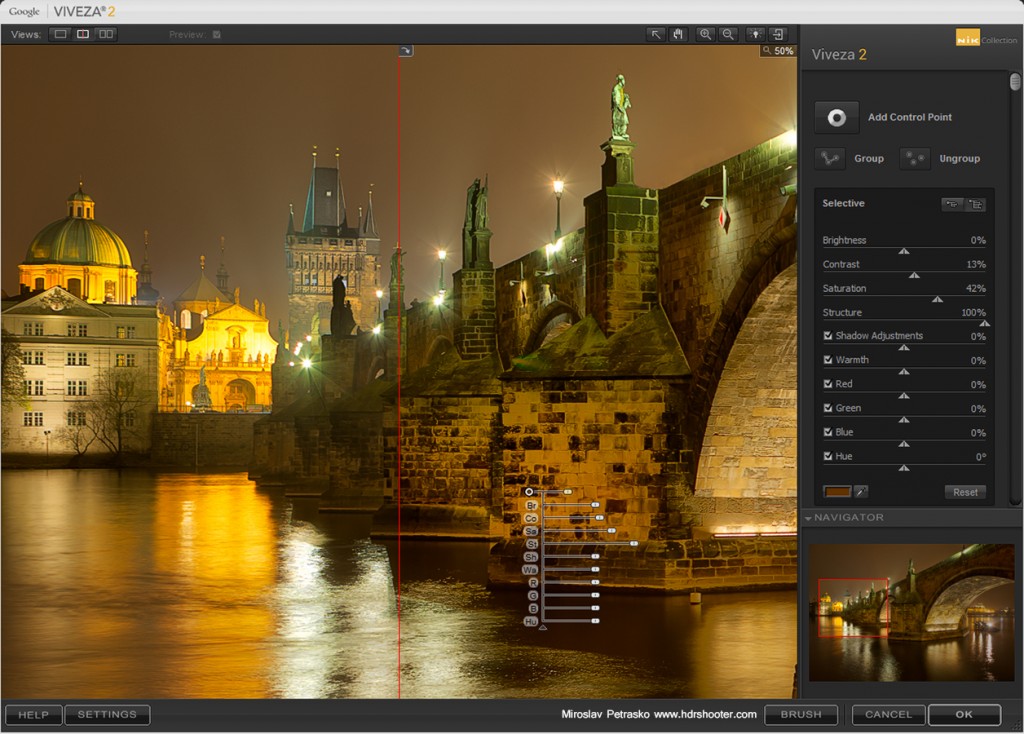Click the zoom out magnifier
This screenshot has height=734, width=1024.
(x=728, y=34)
